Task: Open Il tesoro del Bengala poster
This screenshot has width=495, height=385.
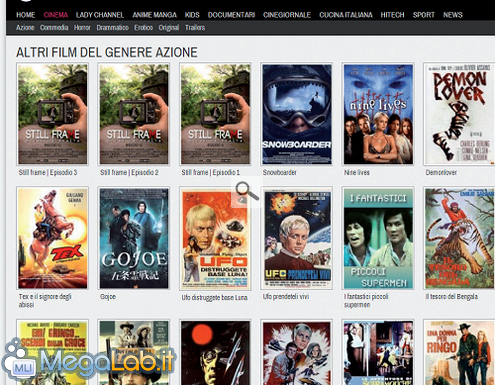Action: click(x=459, y=238)
